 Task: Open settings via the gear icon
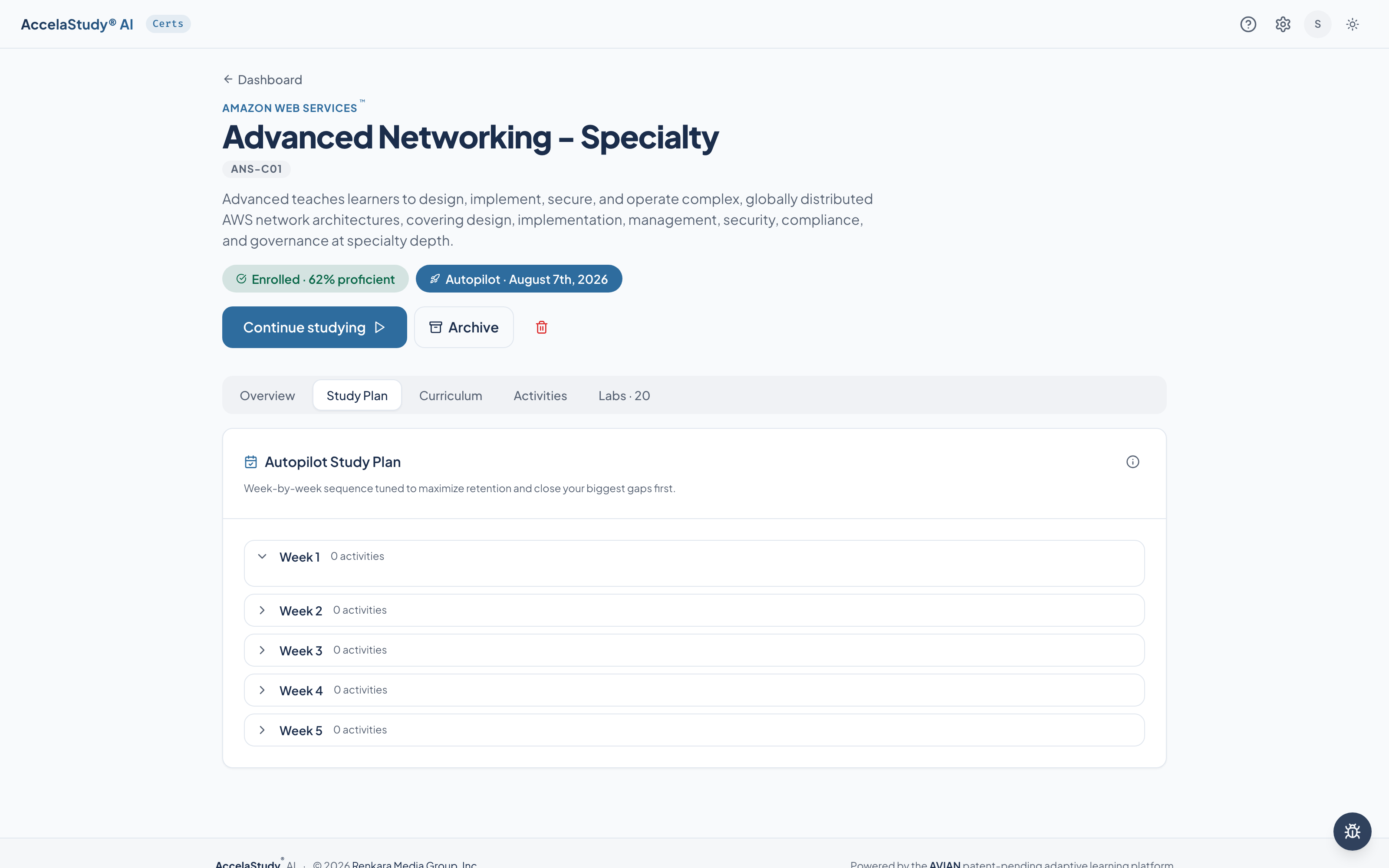[x=1283, y=24]
